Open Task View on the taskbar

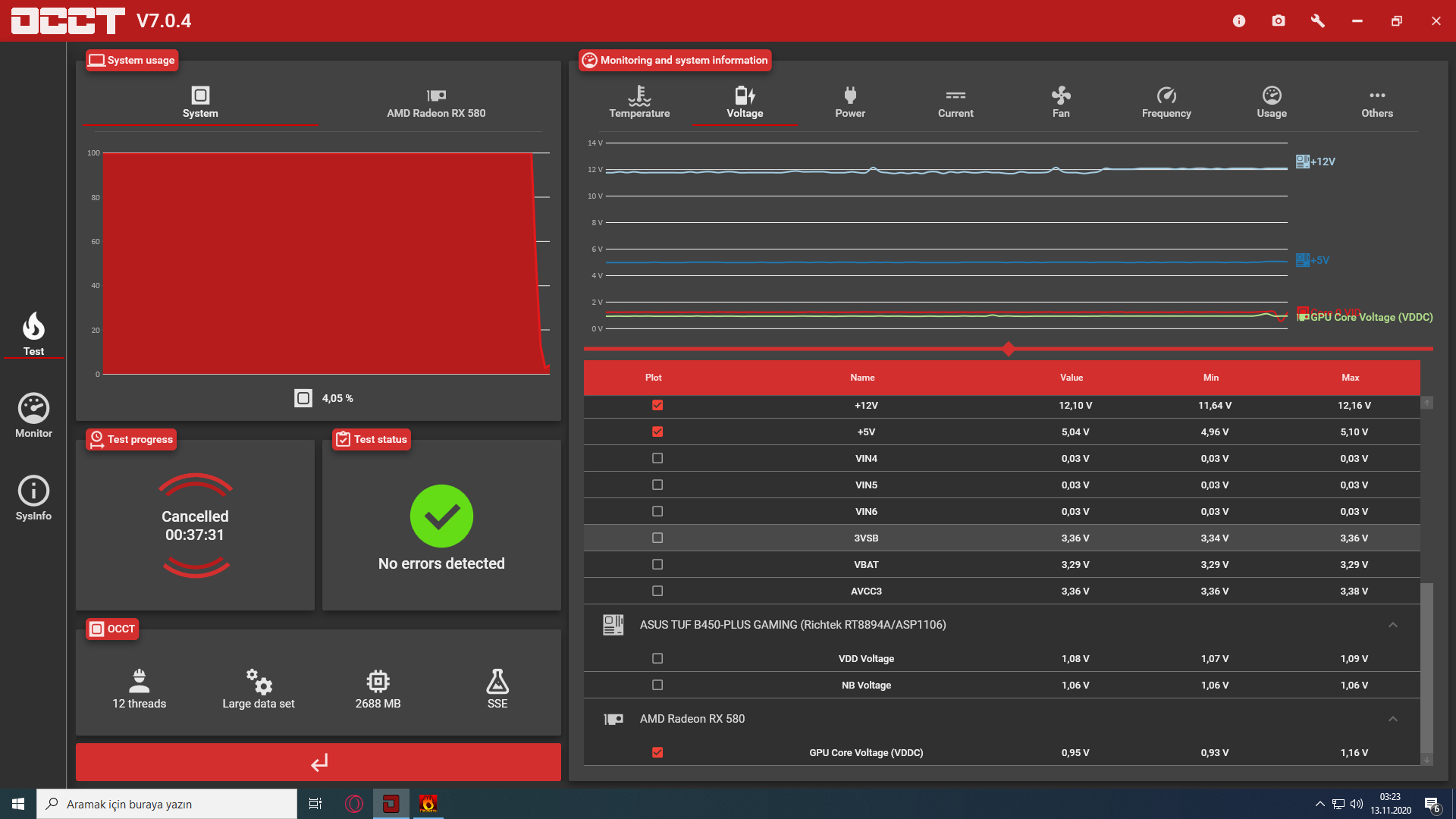315,804
